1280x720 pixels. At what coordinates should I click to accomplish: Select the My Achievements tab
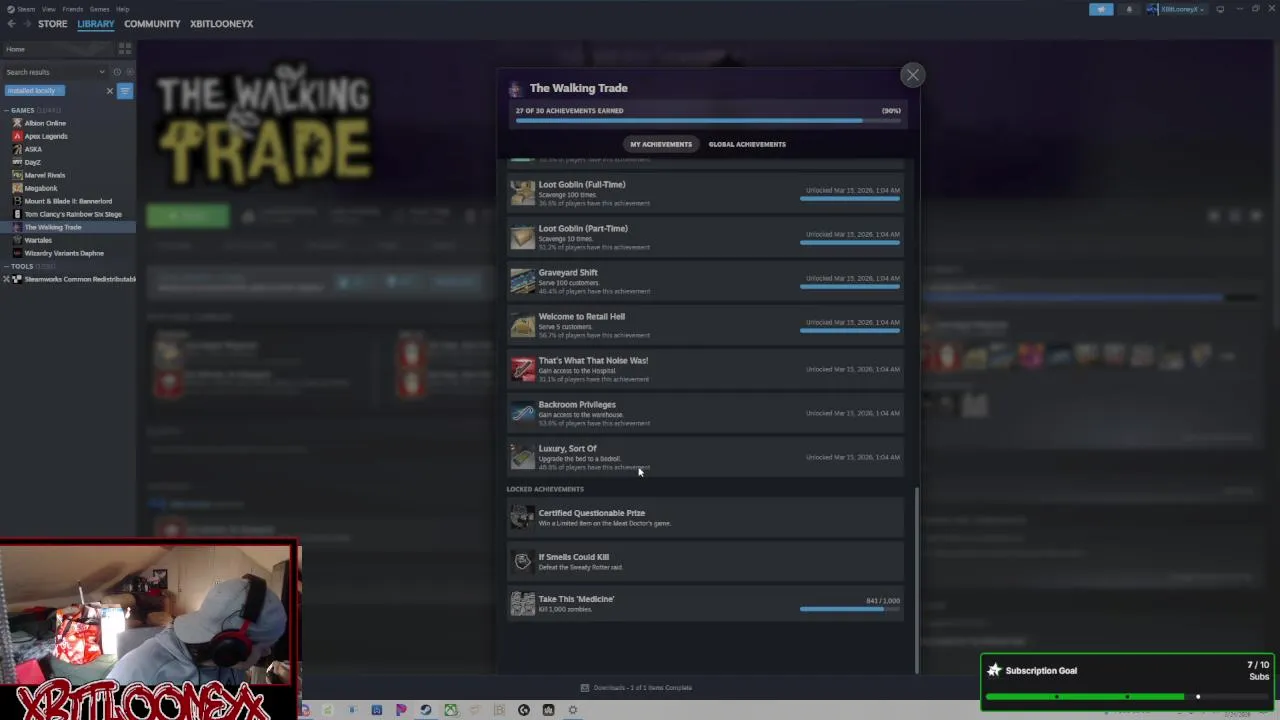pos(661,144)
